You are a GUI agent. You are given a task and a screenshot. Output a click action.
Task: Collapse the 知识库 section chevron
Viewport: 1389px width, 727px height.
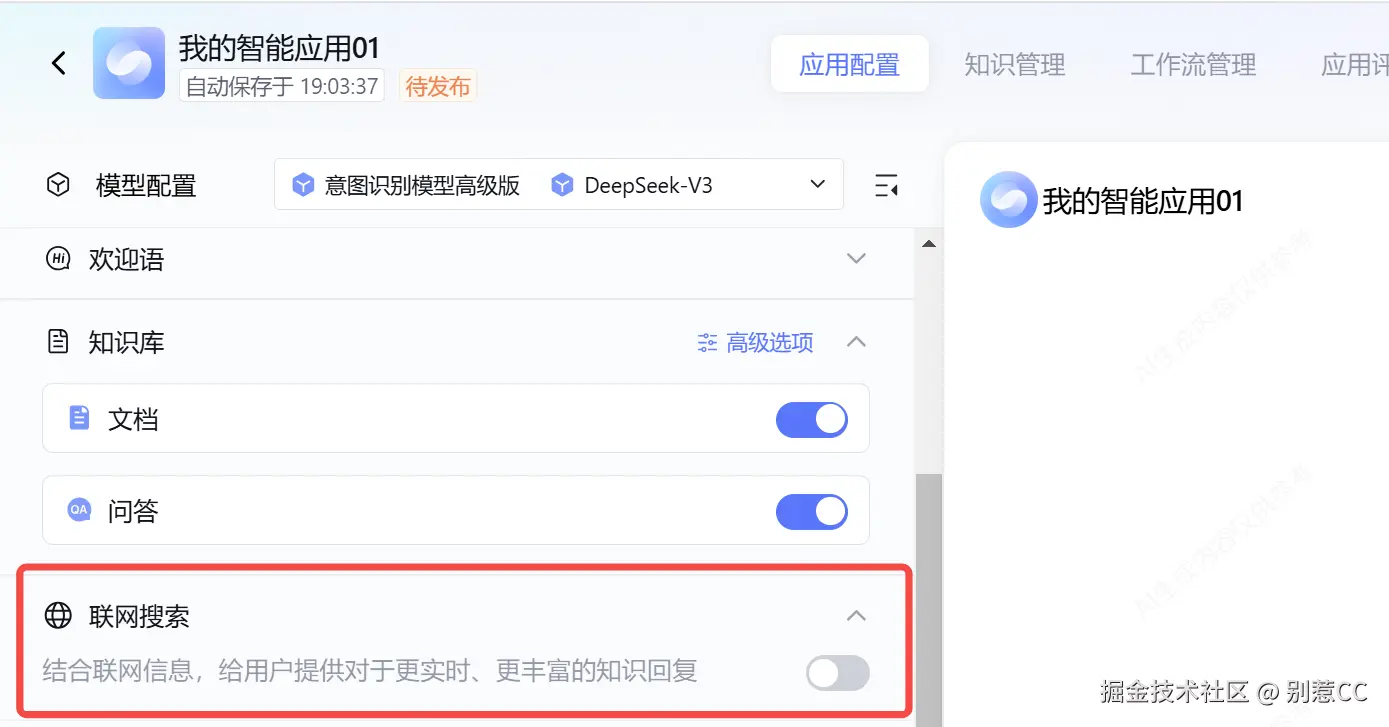point(856,342)
